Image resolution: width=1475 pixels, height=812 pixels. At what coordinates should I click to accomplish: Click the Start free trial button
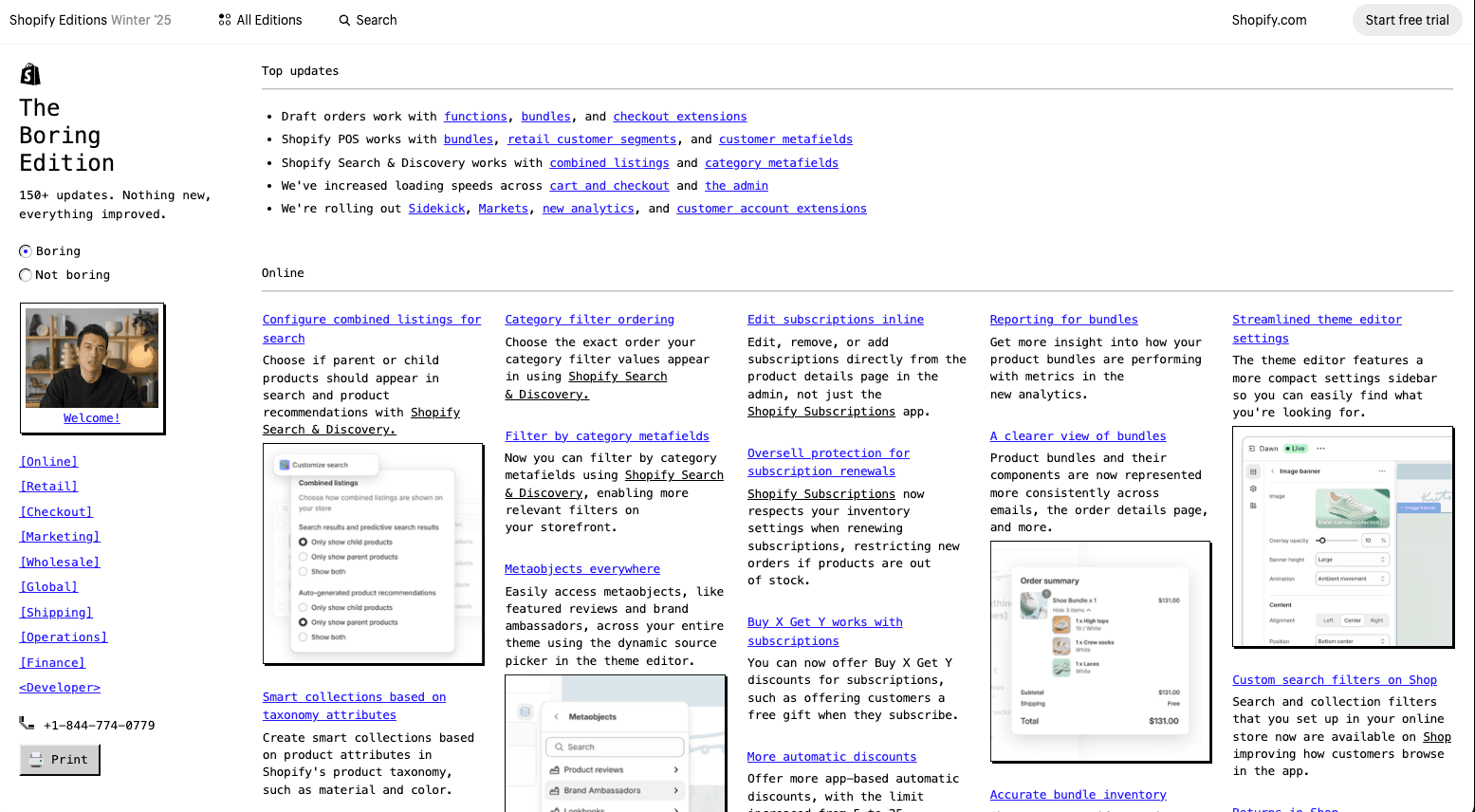tap(1407, 20)
